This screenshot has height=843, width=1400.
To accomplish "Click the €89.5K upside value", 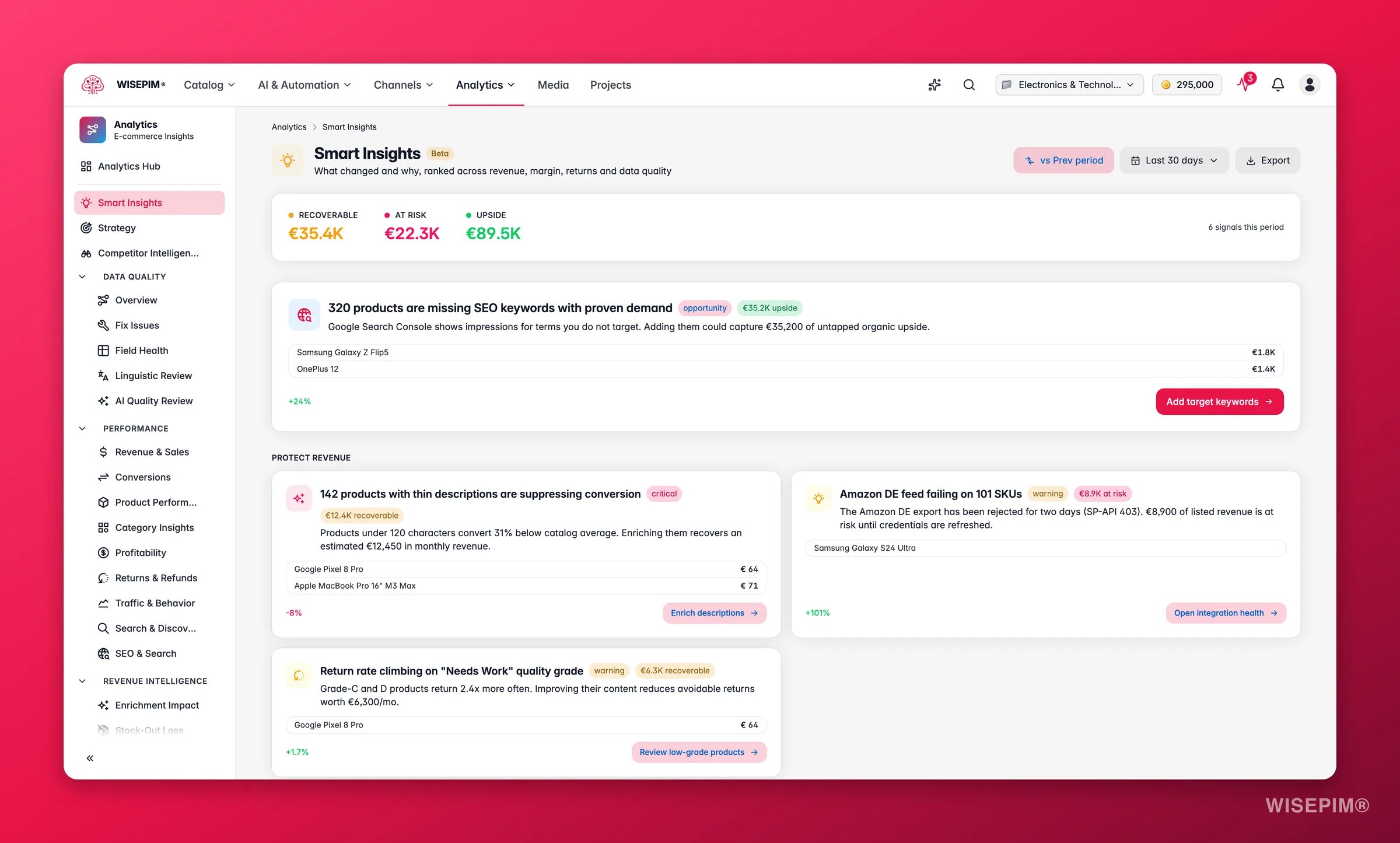I will [x=493, y=233].
